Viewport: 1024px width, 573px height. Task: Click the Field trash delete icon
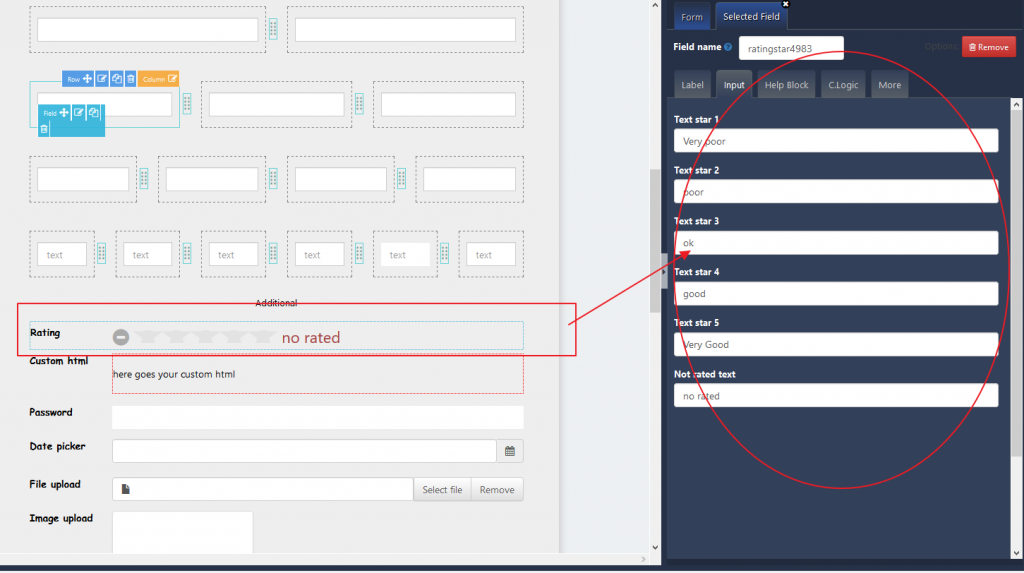pos(44,128)
